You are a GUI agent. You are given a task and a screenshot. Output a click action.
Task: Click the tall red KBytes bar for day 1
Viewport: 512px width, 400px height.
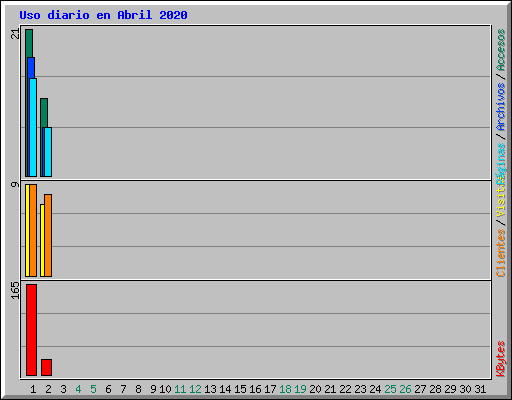[31, 330]
